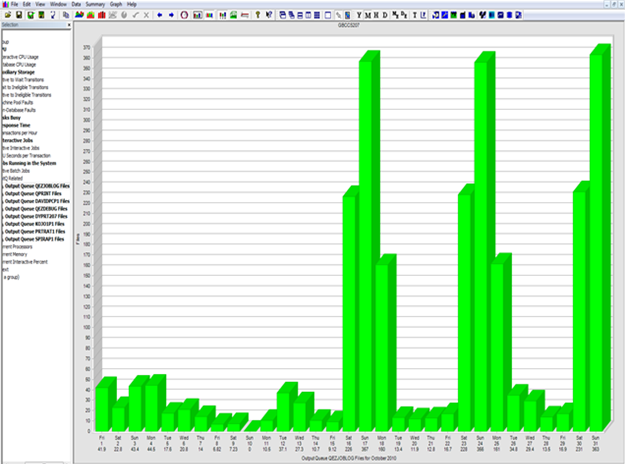Image resolution: width=625 pixels, height=464 pixels.
Task: Click the red circle toolbar icon
Action: [x=185, y=16]
